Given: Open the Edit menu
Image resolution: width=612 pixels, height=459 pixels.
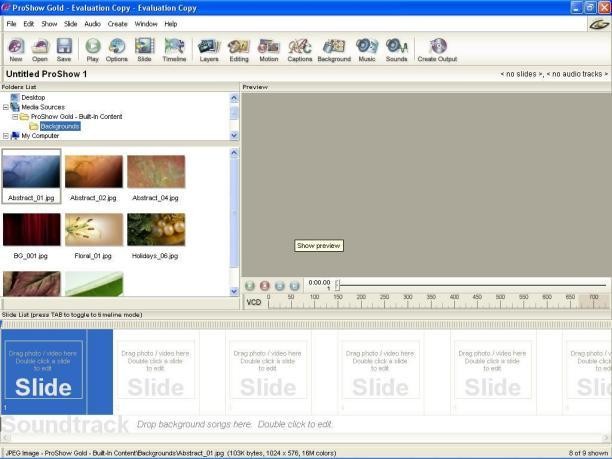Looking at the screenshot, I should pos(28,24).
